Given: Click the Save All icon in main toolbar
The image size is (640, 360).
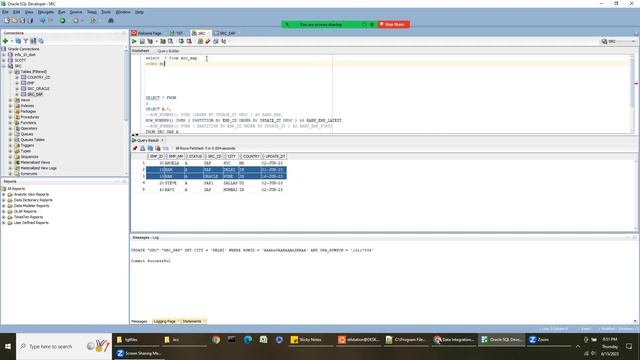Looking at the screenshot, I should (x=30, y=20).
